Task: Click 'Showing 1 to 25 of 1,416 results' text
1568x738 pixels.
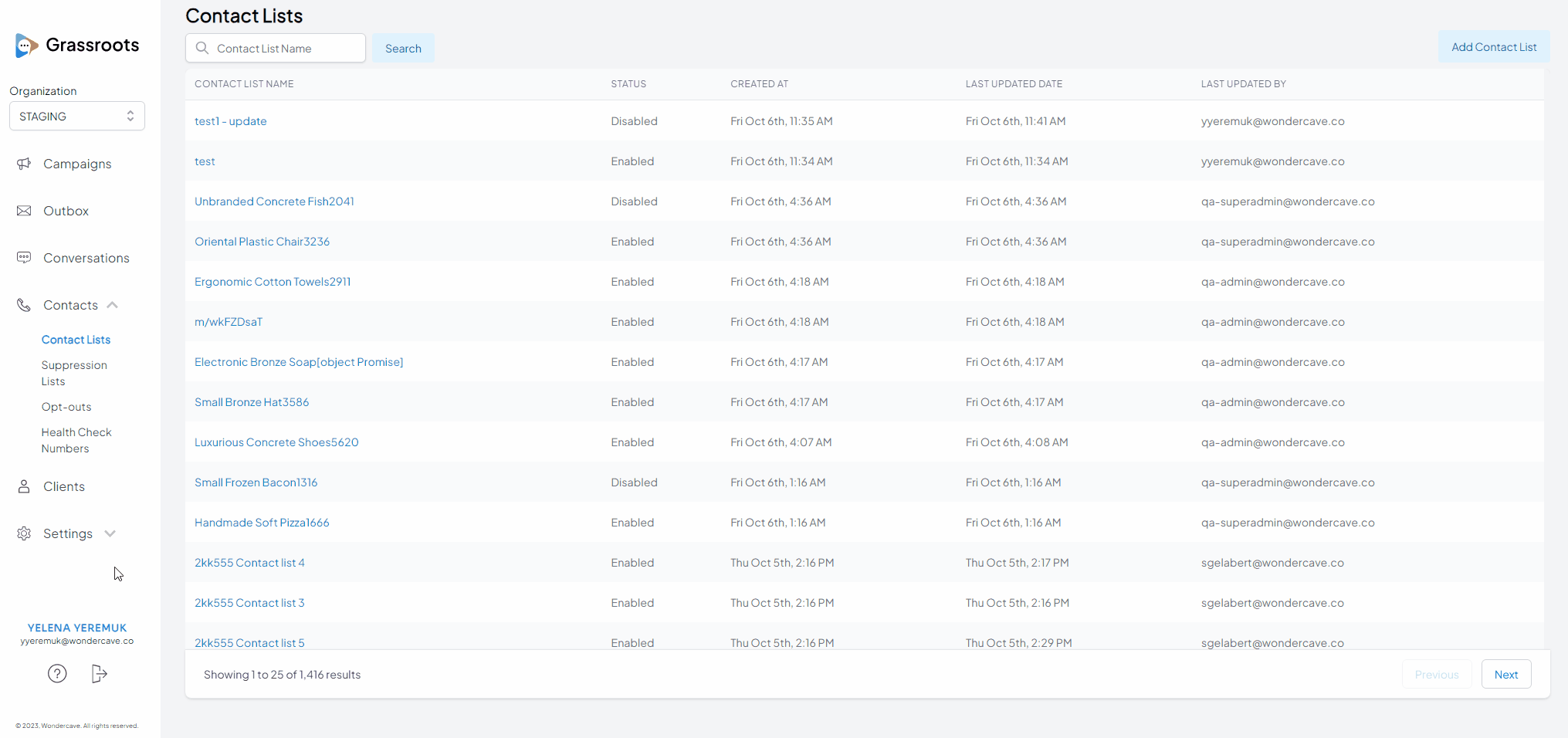Action: [282, 675]
